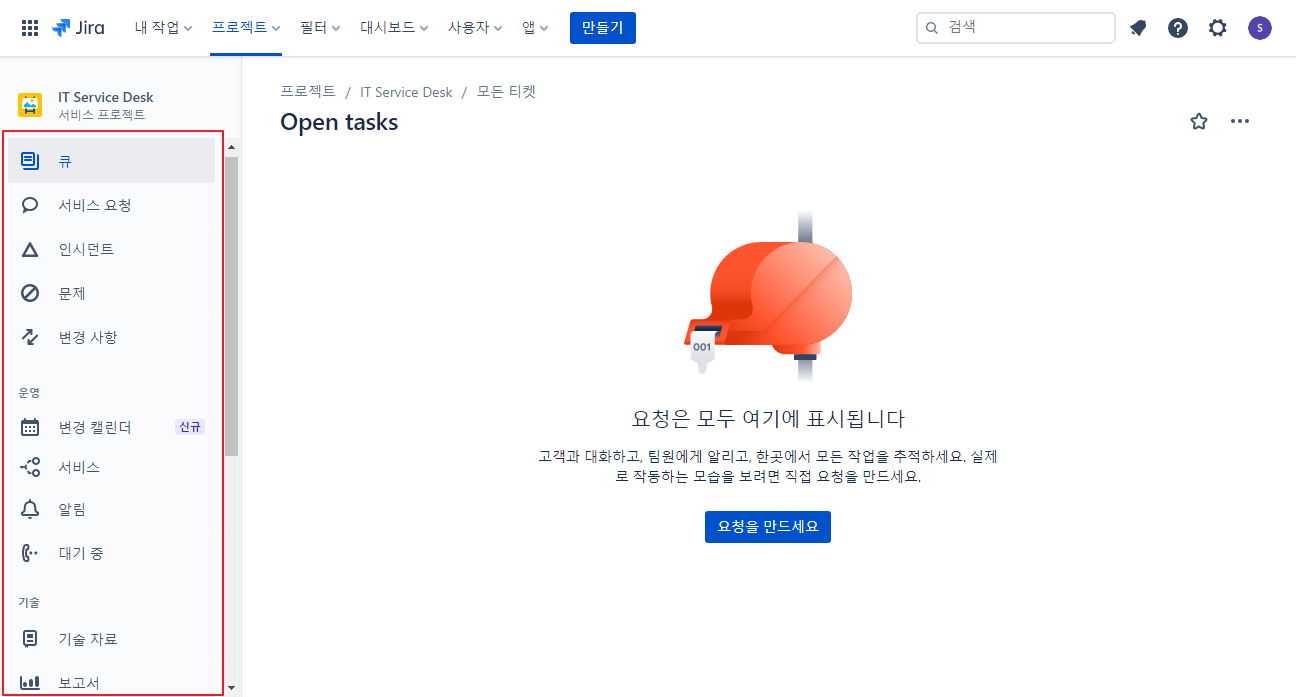Click the search magnifier icon
The image size is (1296, 697).
tap(933, 28)
